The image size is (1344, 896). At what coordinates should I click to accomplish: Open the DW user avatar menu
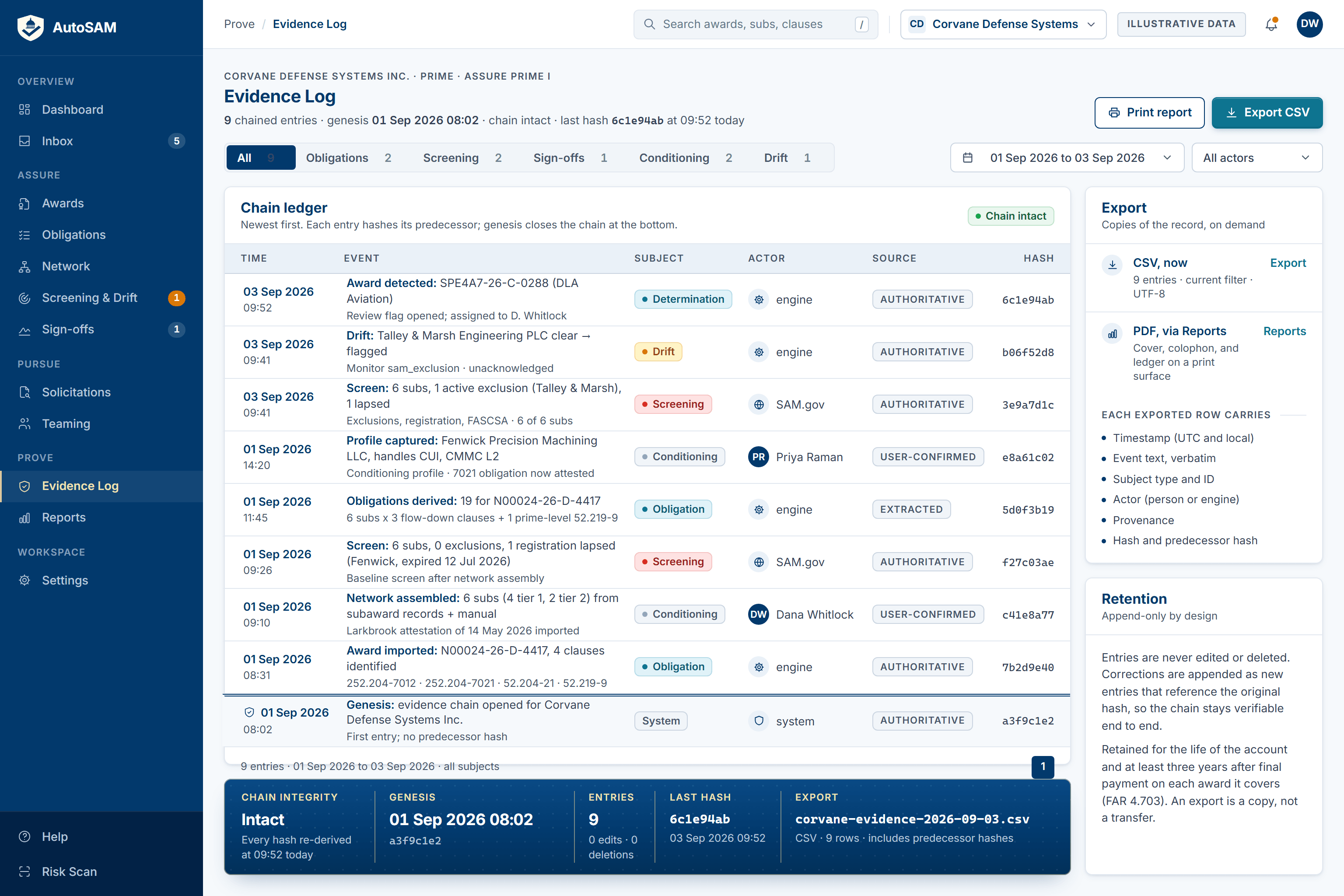coord(1309,24)
